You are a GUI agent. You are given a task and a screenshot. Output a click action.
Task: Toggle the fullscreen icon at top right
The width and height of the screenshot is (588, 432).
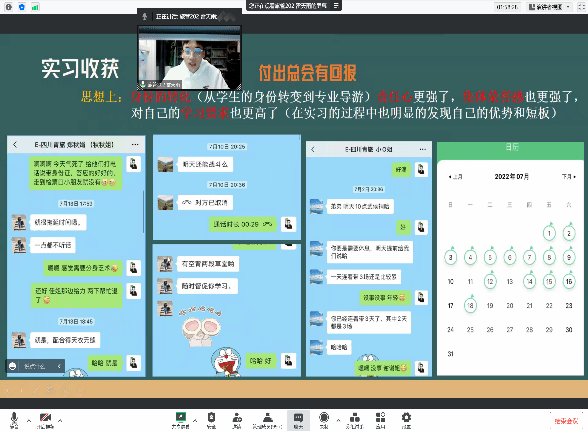point(581,7)
